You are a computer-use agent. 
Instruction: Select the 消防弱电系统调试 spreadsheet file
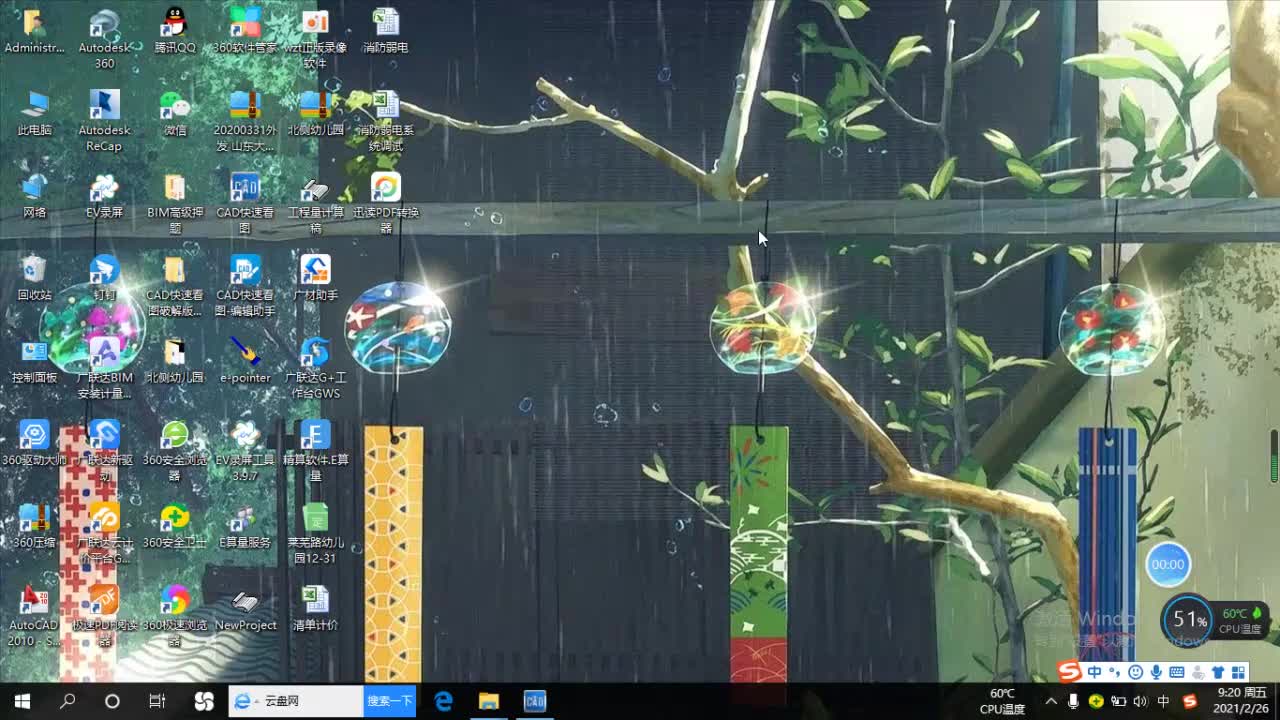pyautogui.click(x=386, y=121)
